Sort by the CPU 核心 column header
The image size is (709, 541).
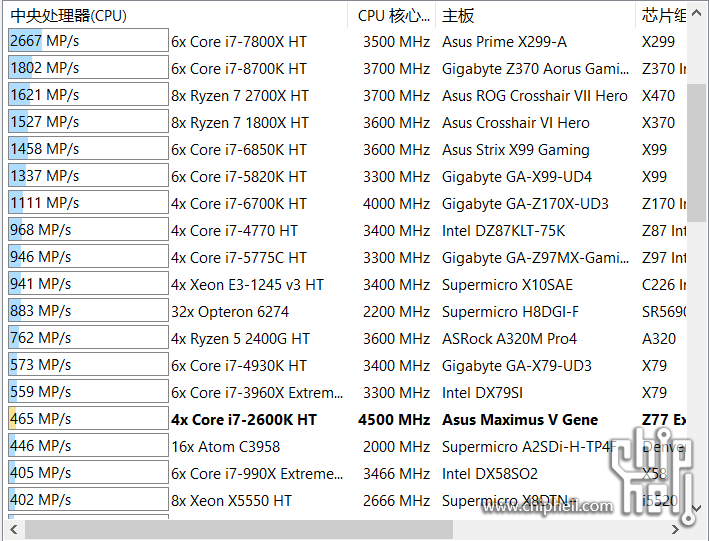click(x=392, y=16)
